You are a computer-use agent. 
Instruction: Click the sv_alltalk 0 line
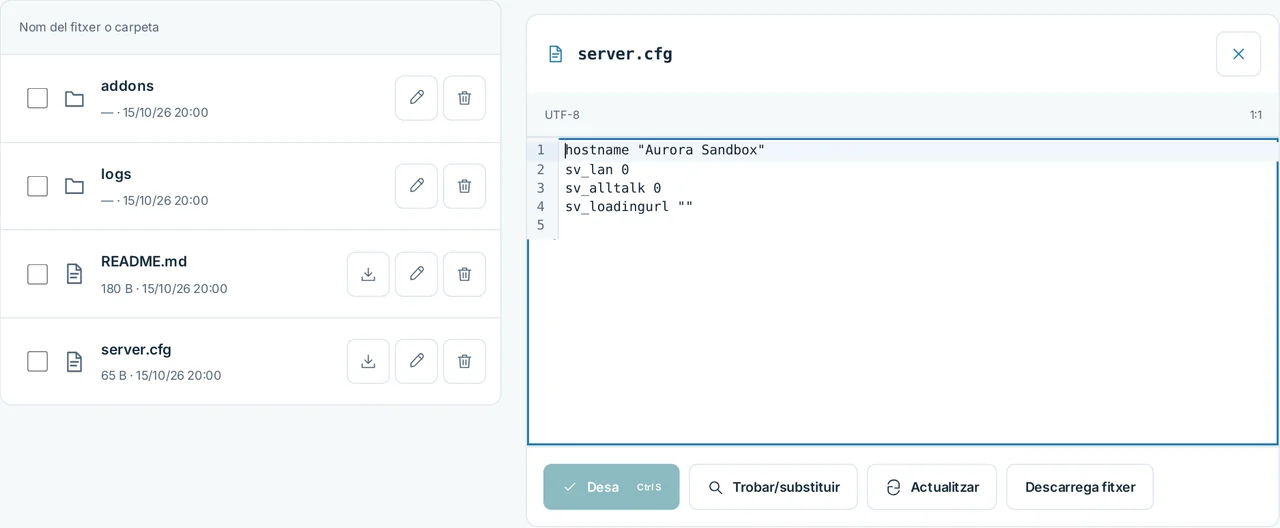click(x=613, y=188)
